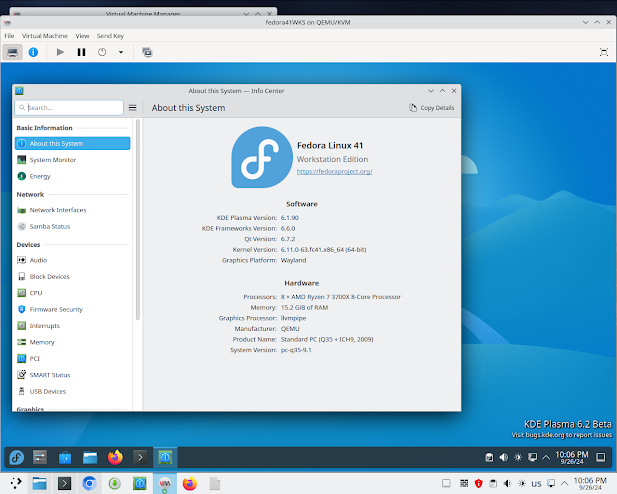Screen dimensions: 617x494
Task: Show virtual hardware details info button
Action: point(33,52)
